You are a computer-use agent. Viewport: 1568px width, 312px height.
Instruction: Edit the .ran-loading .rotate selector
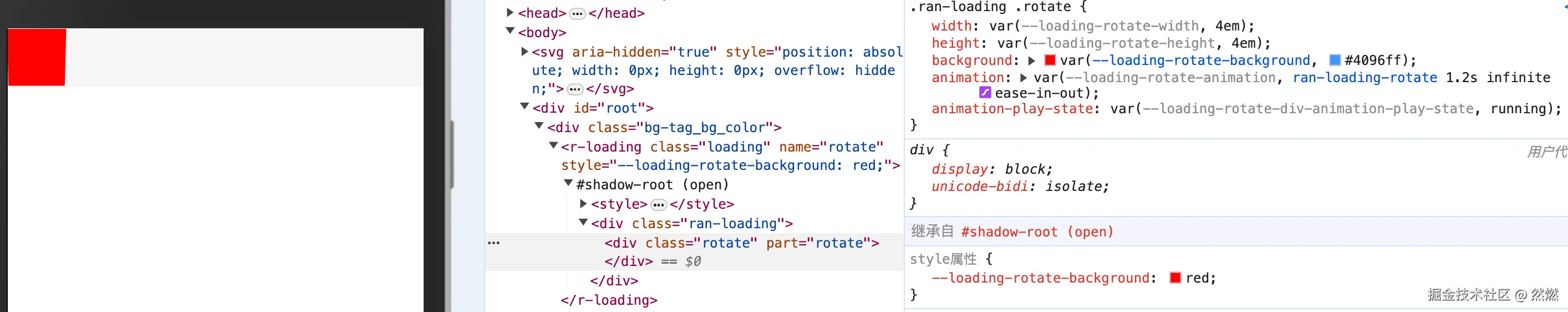tap(990, 7)
